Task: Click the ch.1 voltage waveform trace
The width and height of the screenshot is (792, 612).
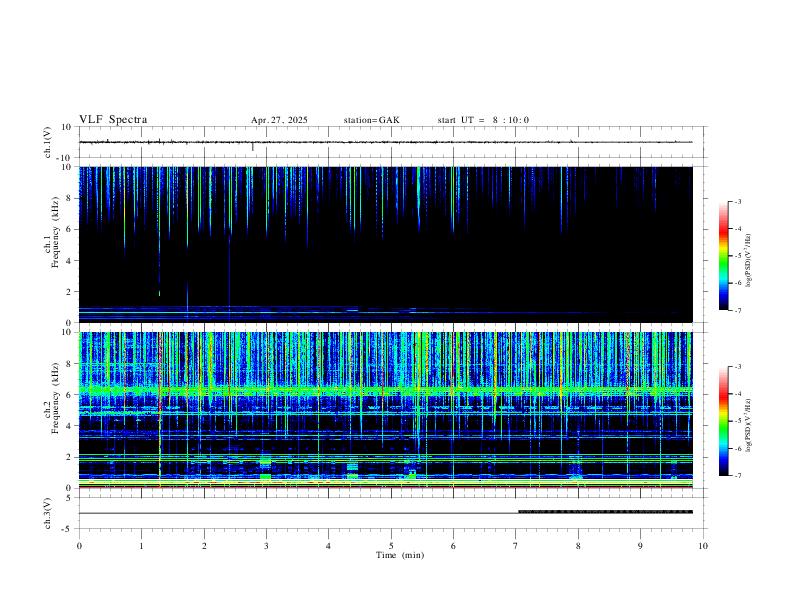Action: (386, 142)
